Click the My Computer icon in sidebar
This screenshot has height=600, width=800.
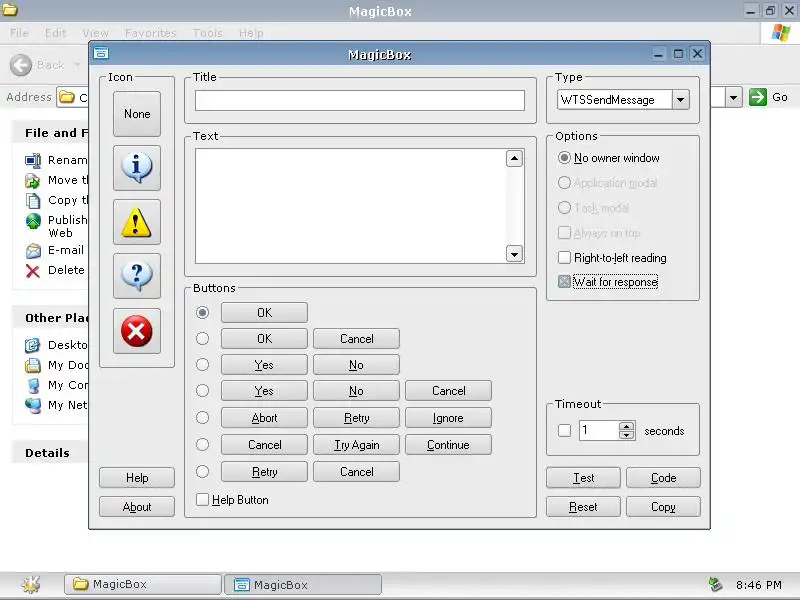(x=33, y=385)
